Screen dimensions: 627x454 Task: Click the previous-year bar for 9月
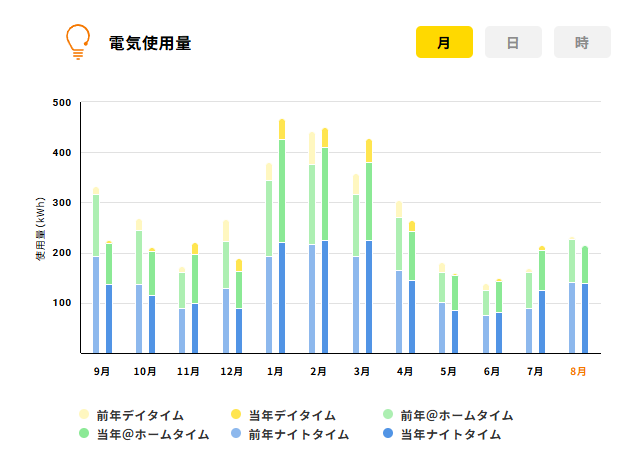(96, 270)
